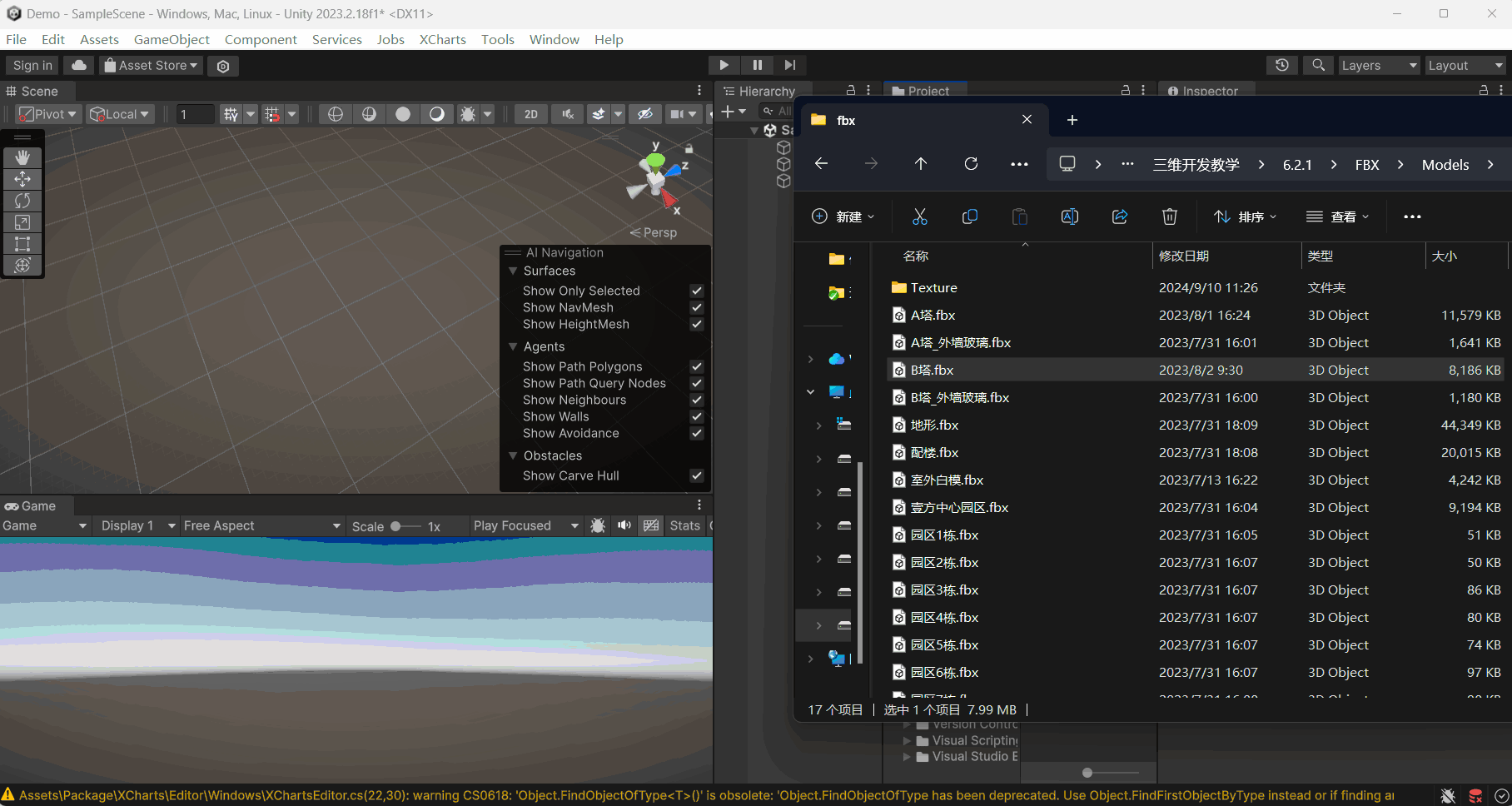1512x806 pixels.
Task: Open the Free Aspect dropdown
Action: (x=261, y=525)
